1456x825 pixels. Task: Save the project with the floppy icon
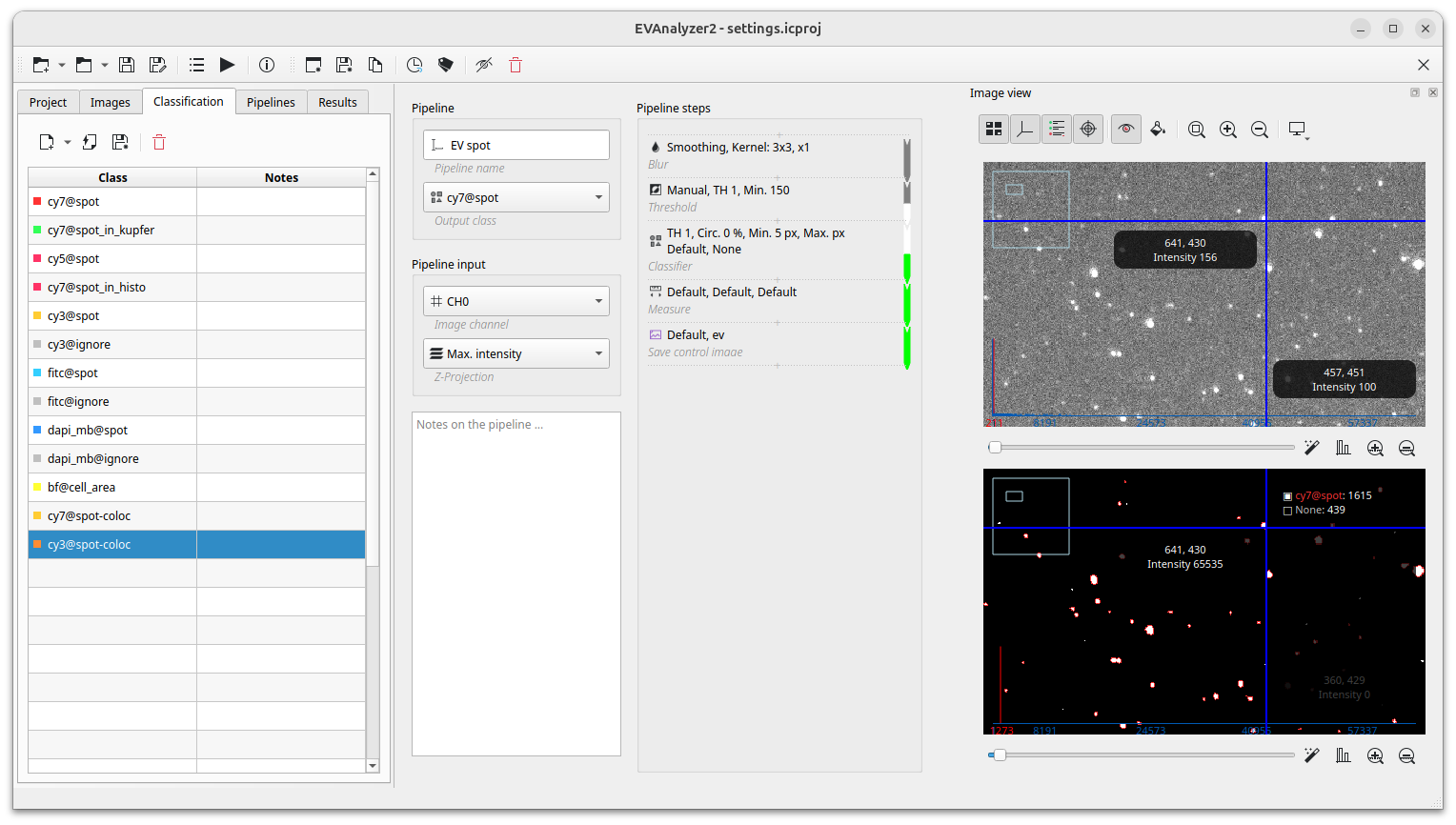pyautogui.click(x=127, y=65)
